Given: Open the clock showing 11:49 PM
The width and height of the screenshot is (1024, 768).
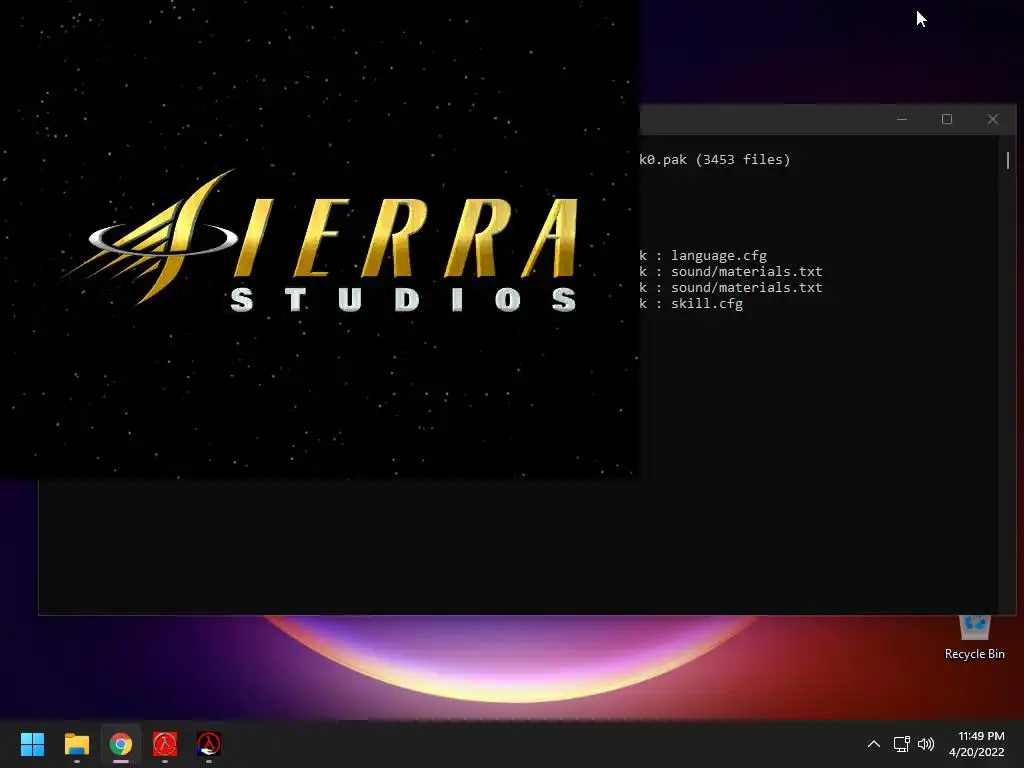Looking at the screenshot, I should tap(976, 744).
